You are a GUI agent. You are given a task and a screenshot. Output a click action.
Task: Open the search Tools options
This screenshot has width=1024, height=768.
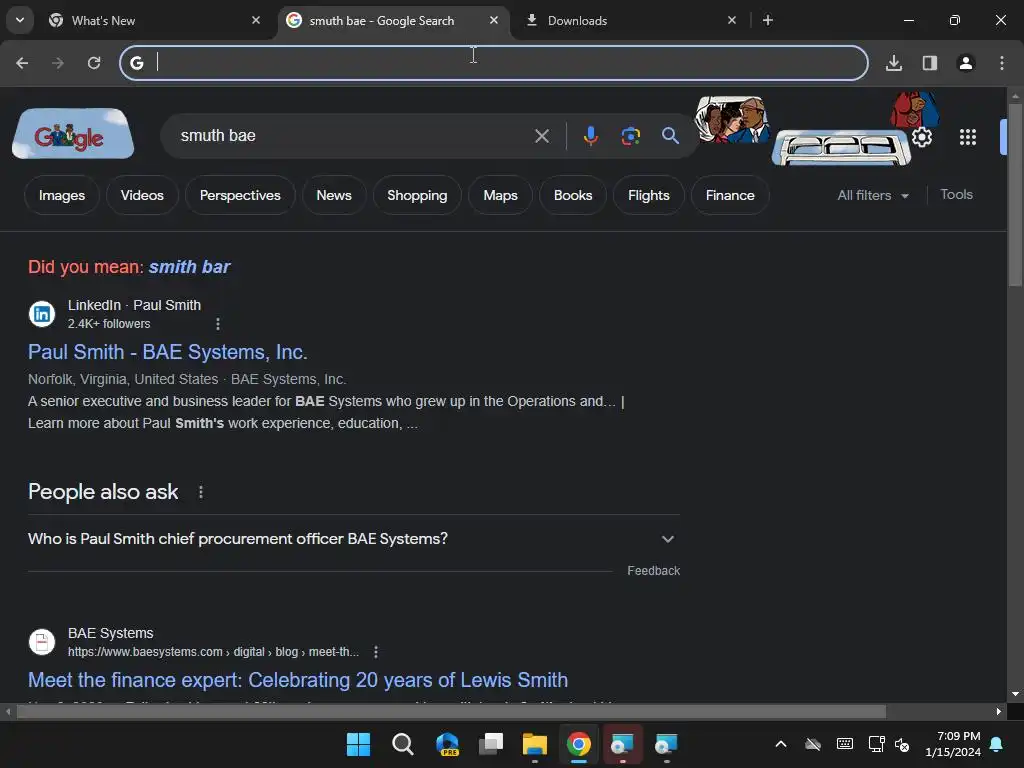[956, 195]
